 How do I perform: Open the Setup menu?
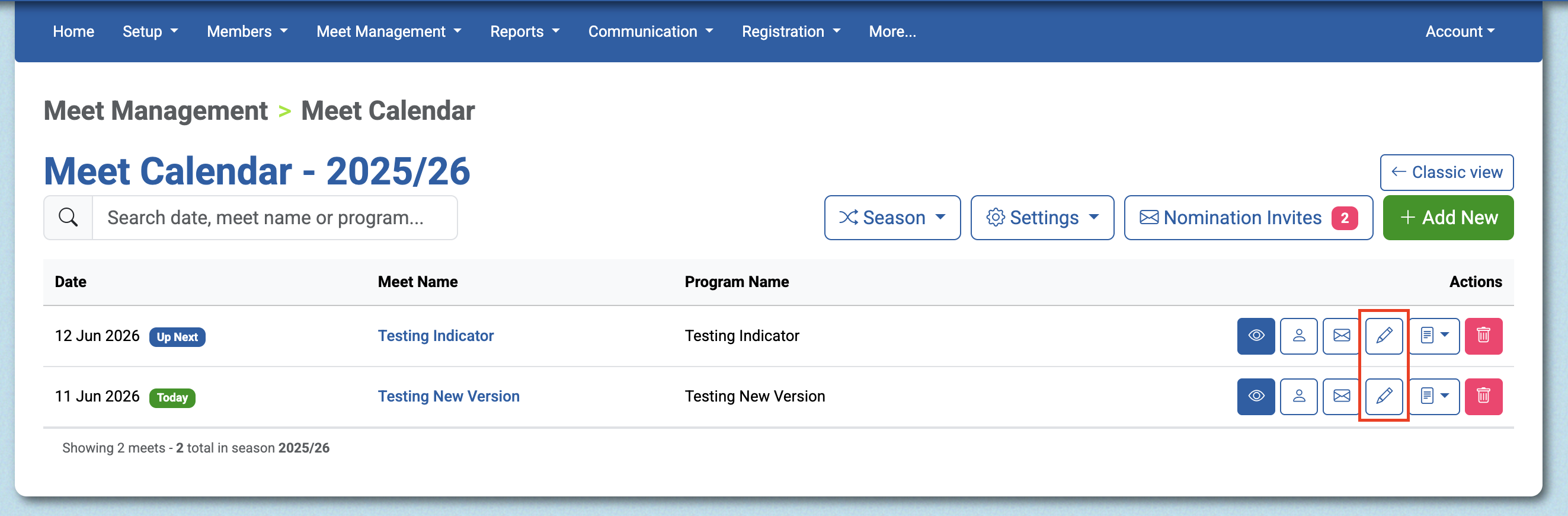(x=151, y=31)
